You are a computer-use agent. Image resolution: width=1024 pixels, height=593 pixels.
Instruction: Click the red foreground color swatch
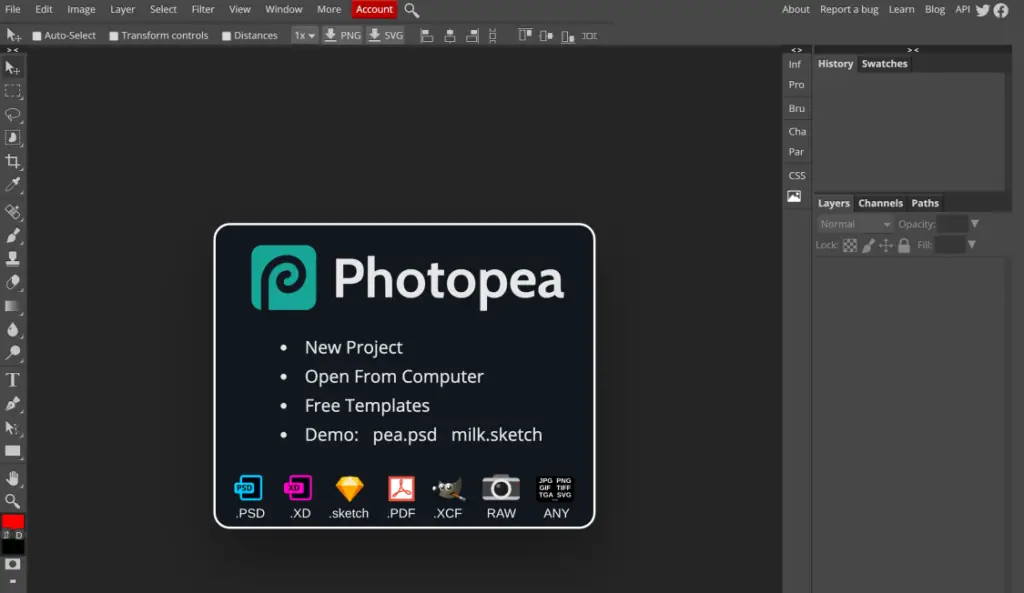[12, 521]
